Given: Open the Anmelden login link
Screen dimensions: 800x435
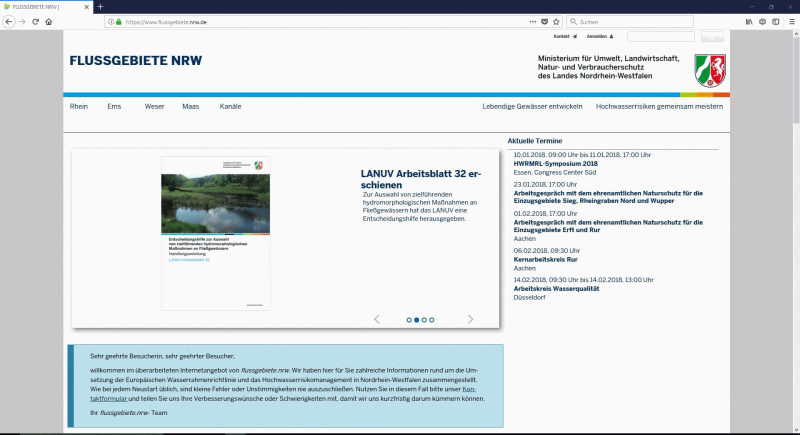Looking at the screenshot, I should [600, 36].
